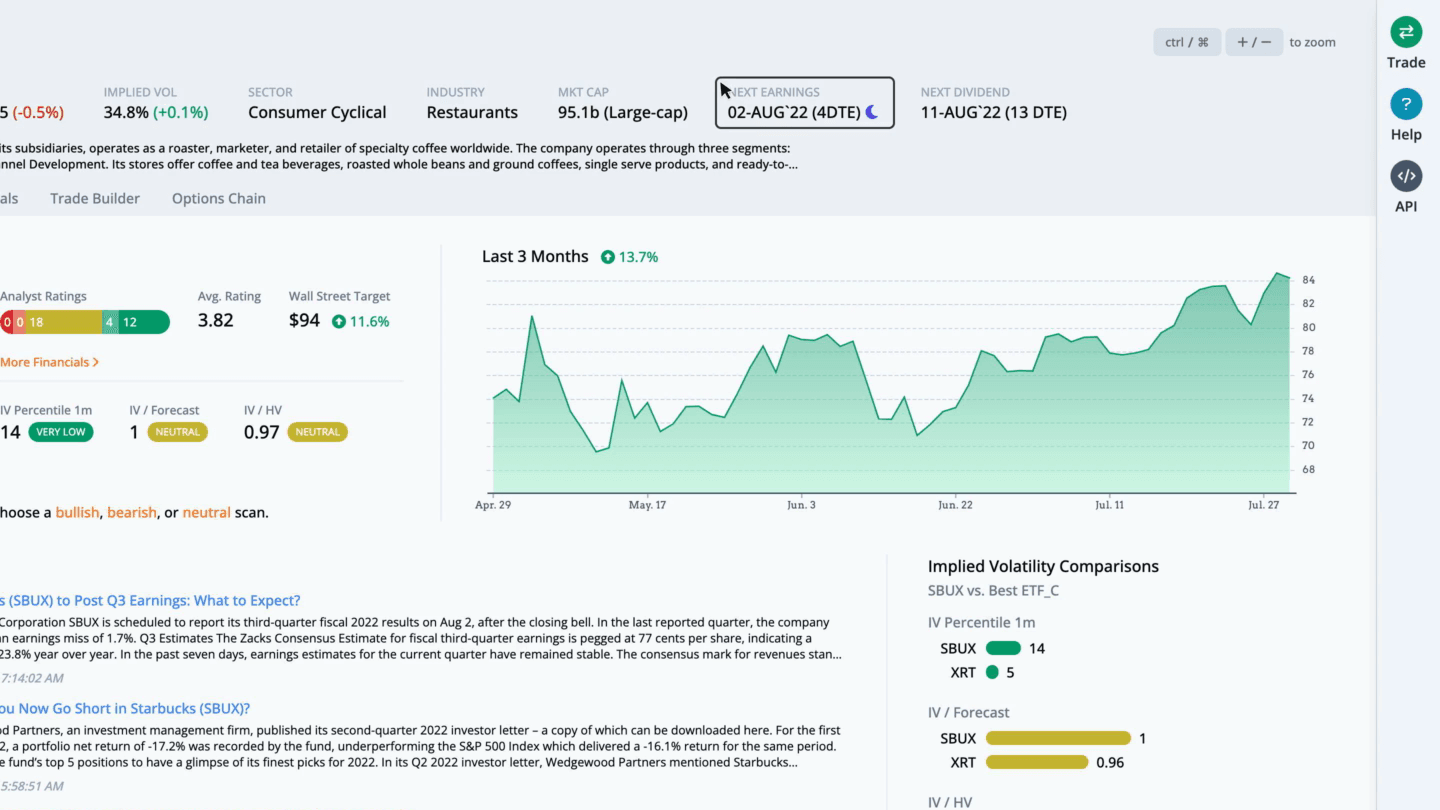The image size is (1440, 810).
Task: Open the More Financials link
Action: (49, 362)
